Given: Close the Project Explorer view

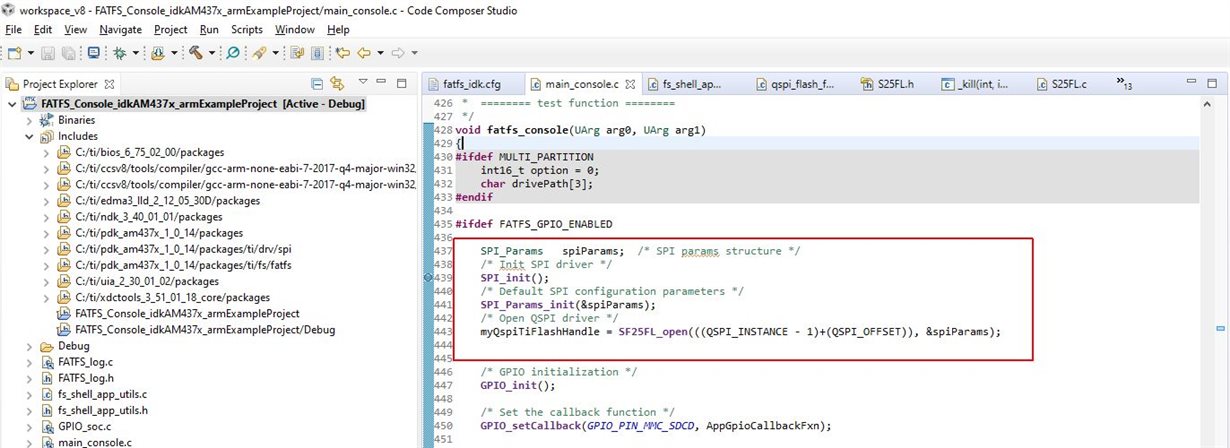Looking at the screenshot, I should (x=110, y=84).
